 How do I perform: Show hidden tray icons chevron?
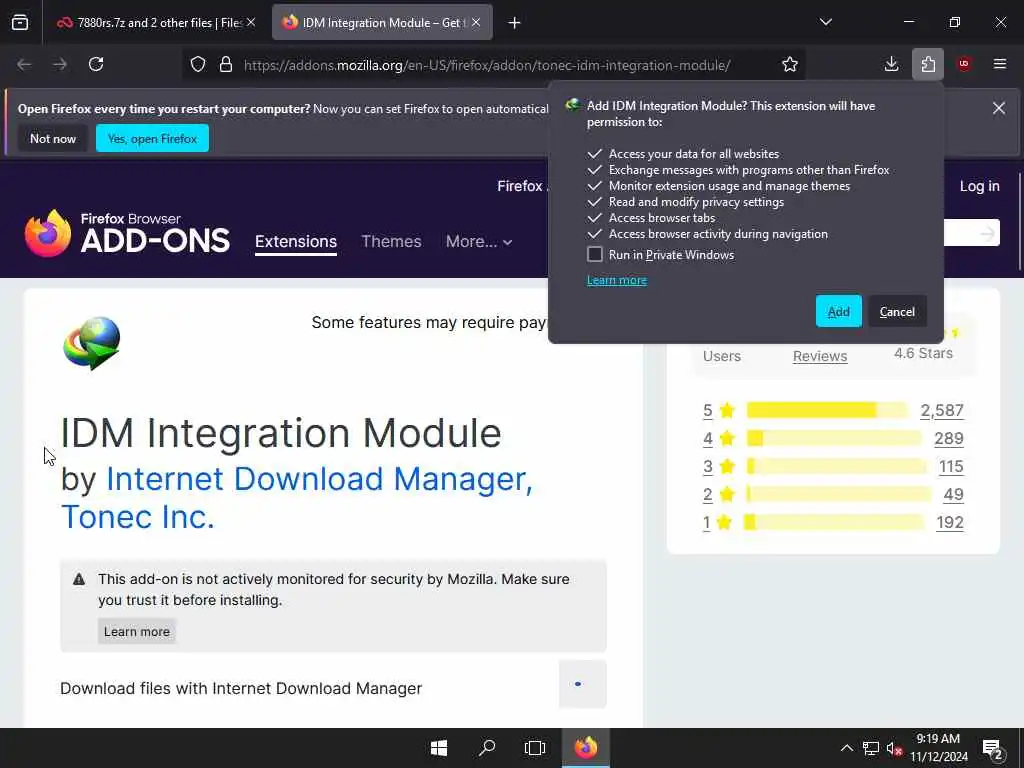[846, 748]
